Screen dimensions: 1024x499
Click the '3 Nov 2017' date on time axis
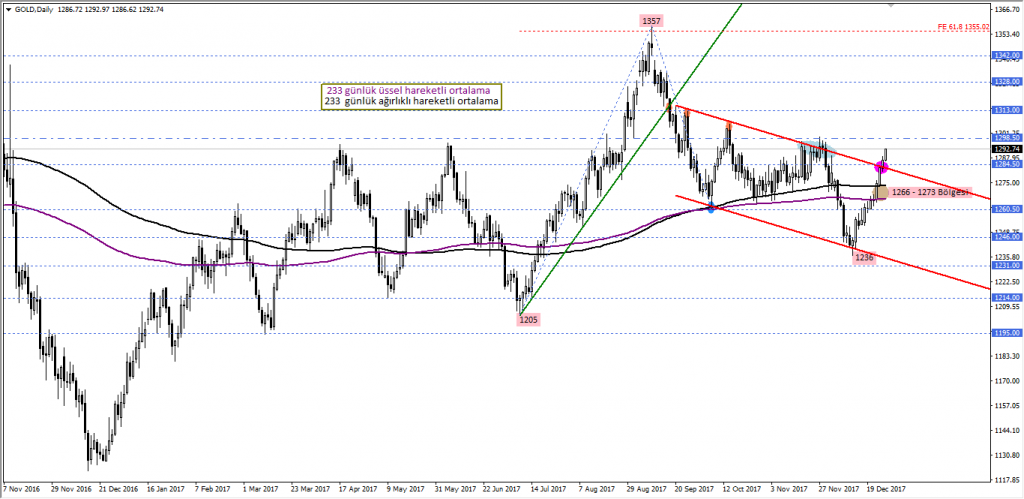point(789,489)
